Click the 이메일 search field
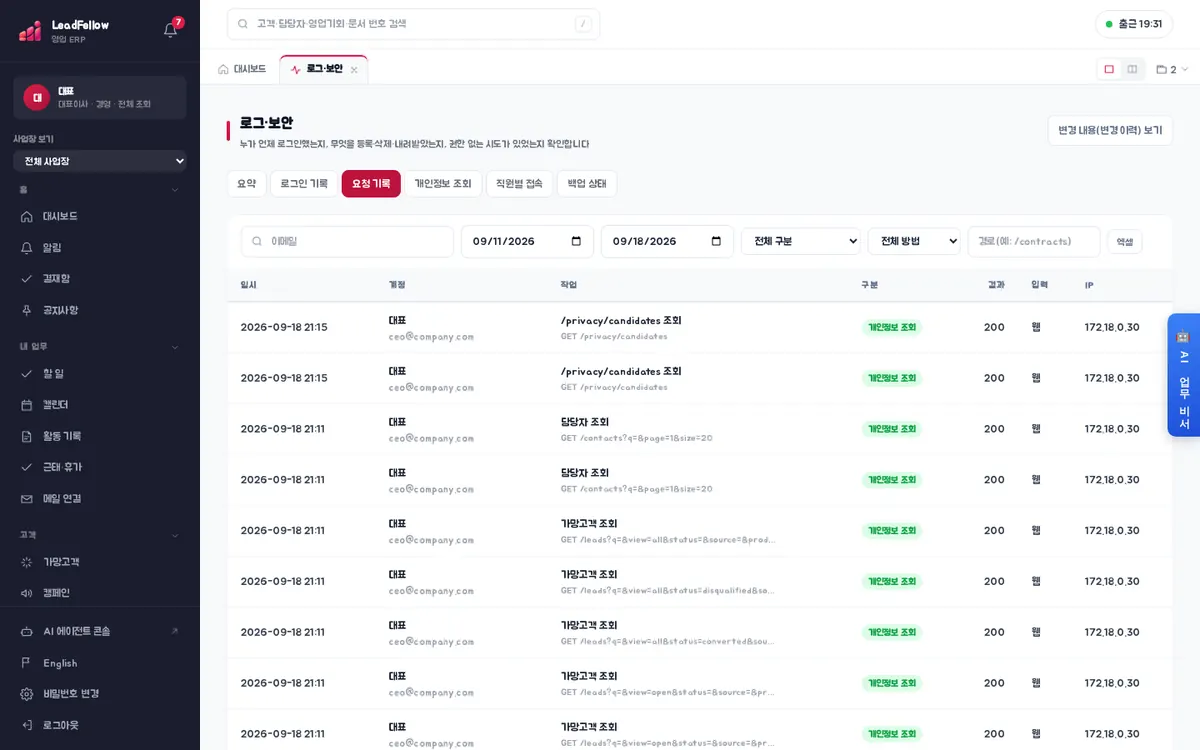 pos(347,241)
